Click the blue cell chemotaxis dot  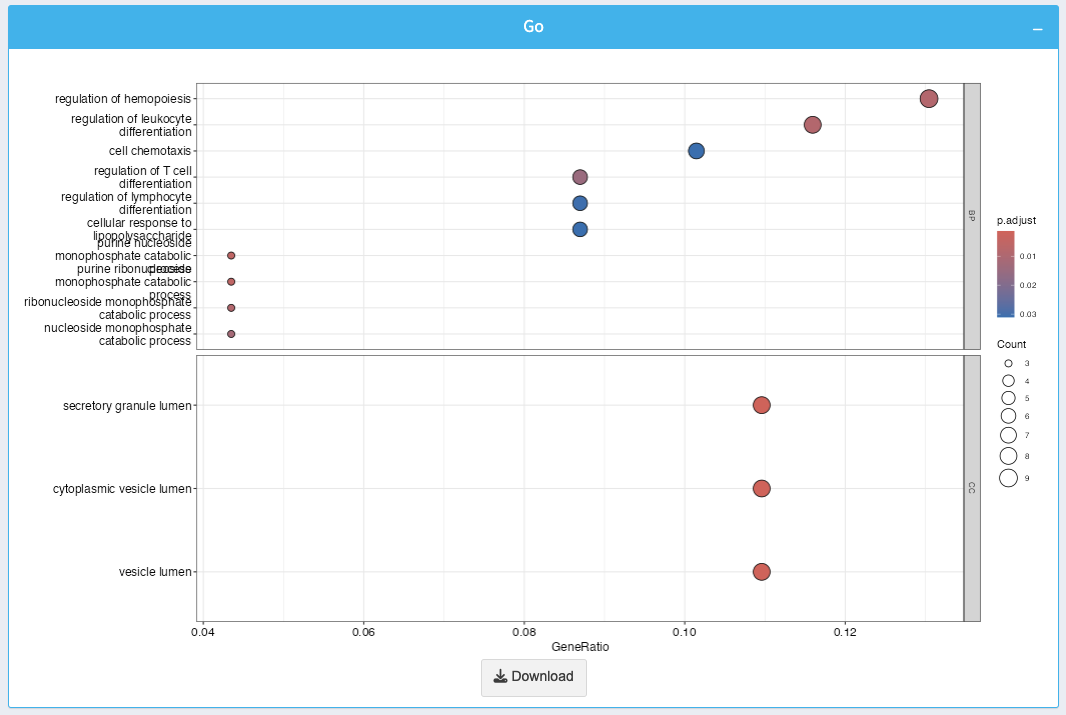click(696, 151)
